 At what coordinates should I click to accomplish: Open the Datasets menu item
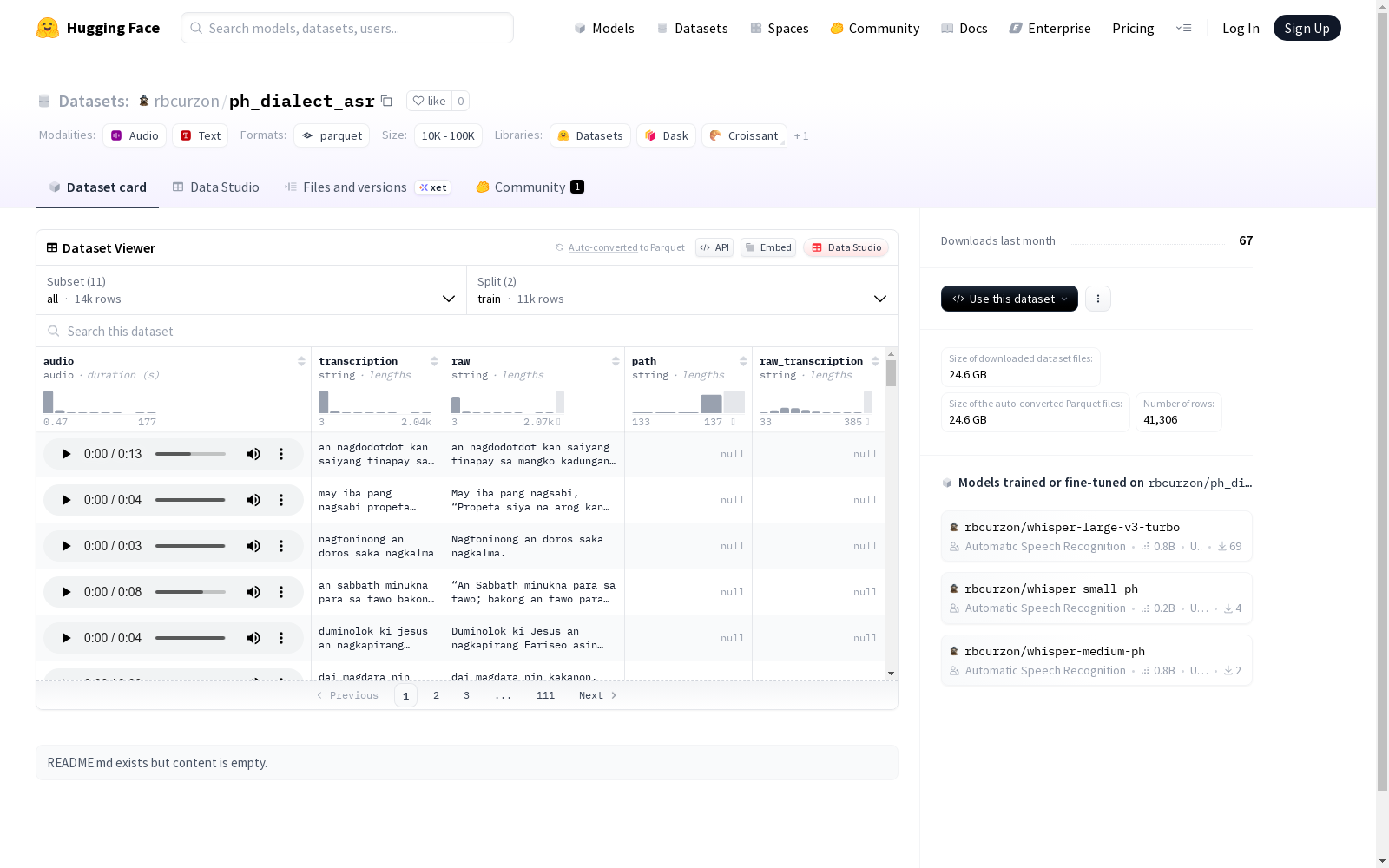tap(693, 28)
